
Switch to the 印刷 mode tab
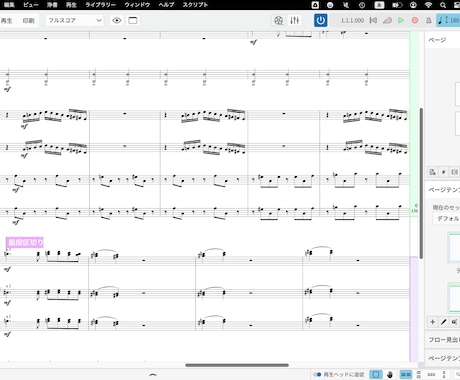[28, 20]
